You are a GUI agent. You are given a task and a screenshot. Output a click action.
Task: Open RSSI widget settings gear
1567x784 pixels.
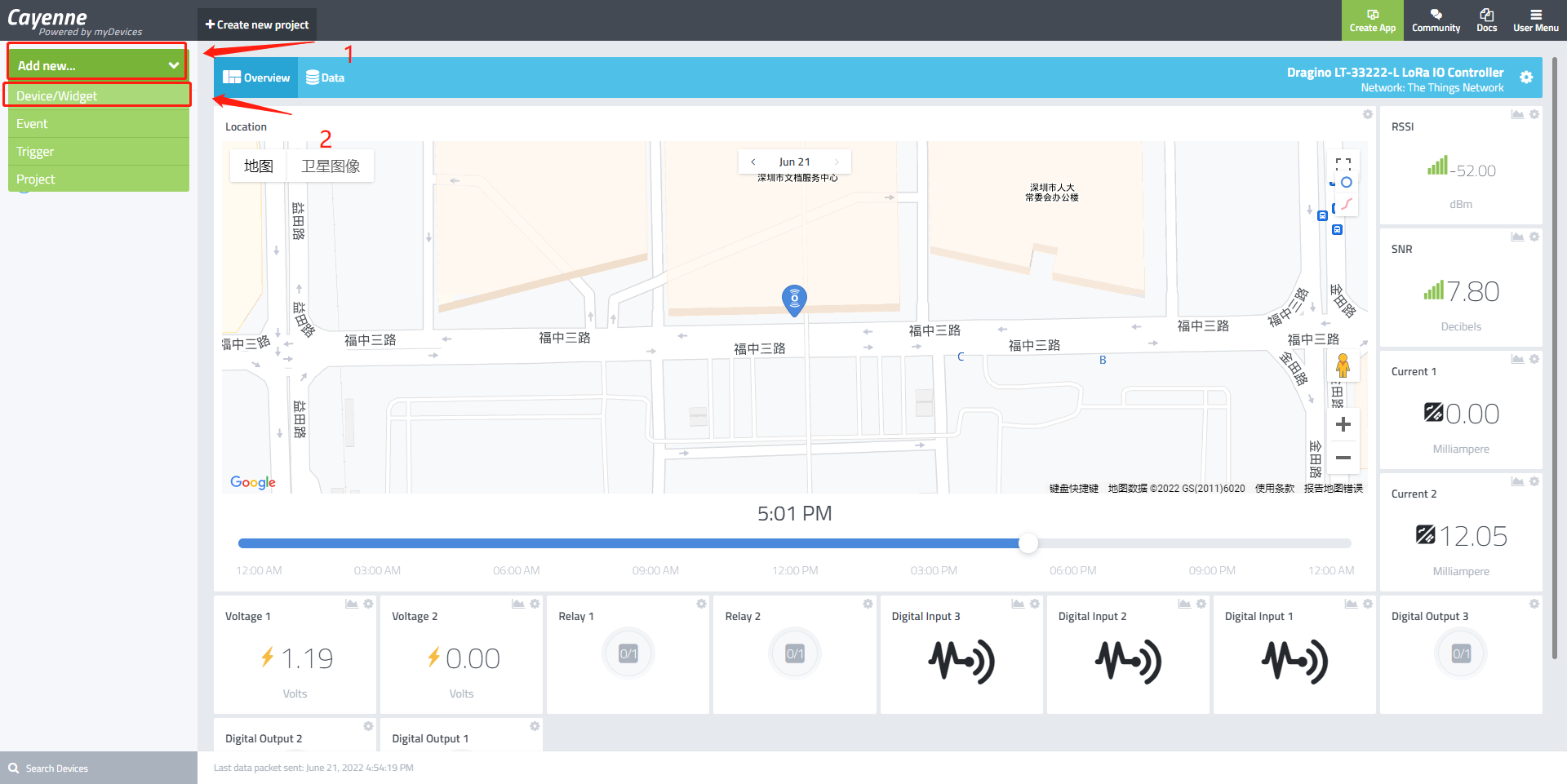1534,114
